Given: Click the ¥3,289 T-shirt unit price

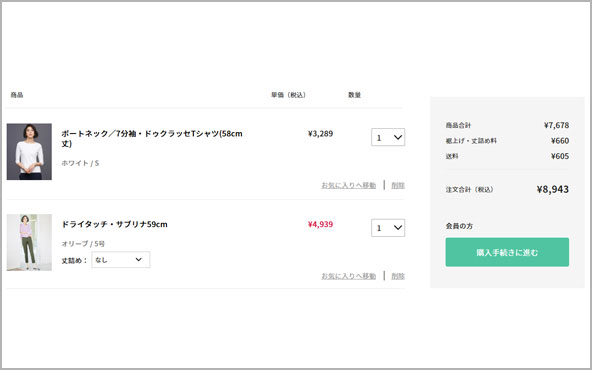Looking at the screenshot, I should (x=321, y=133).
